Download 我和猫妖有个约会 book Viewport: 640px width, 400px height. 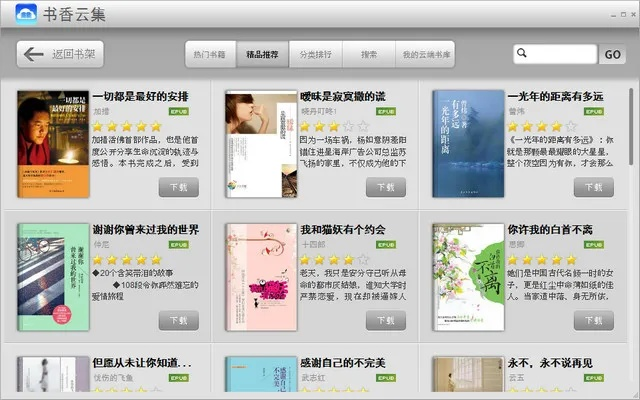pyautogui.click(x=385, y=320)
